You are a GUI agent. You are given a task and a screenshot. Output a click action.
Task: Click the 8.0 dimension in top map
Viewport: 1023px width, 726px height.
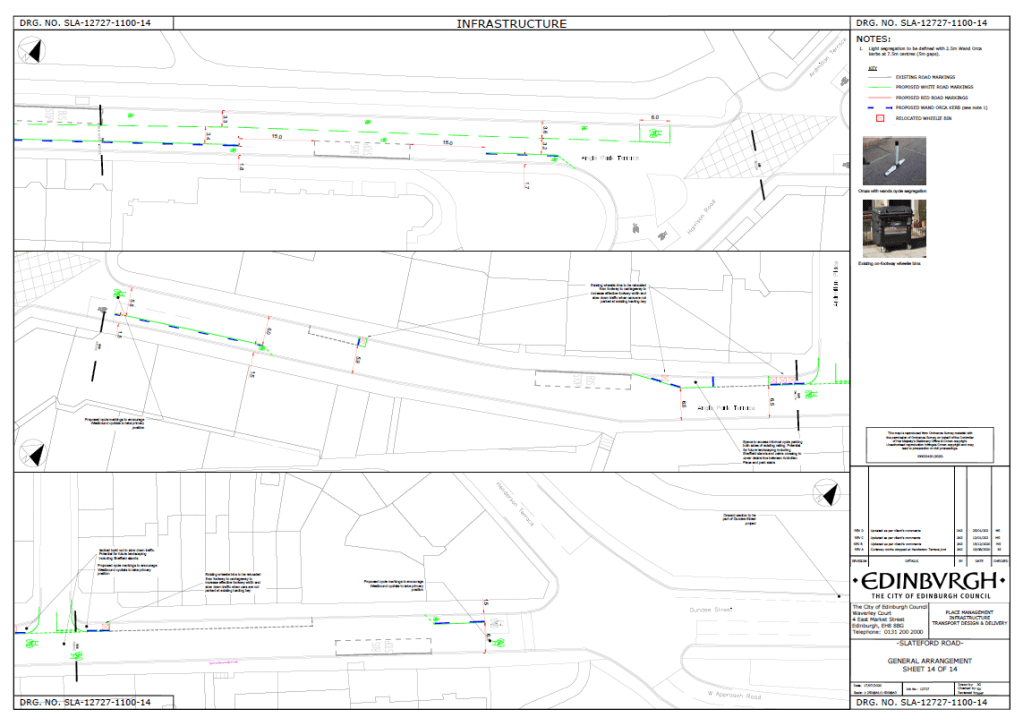click(x=656, y=117)
